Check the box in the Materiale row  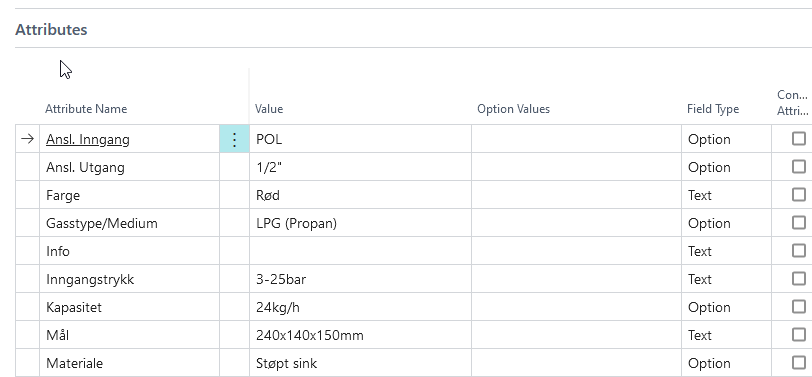[x=799, y=362]
